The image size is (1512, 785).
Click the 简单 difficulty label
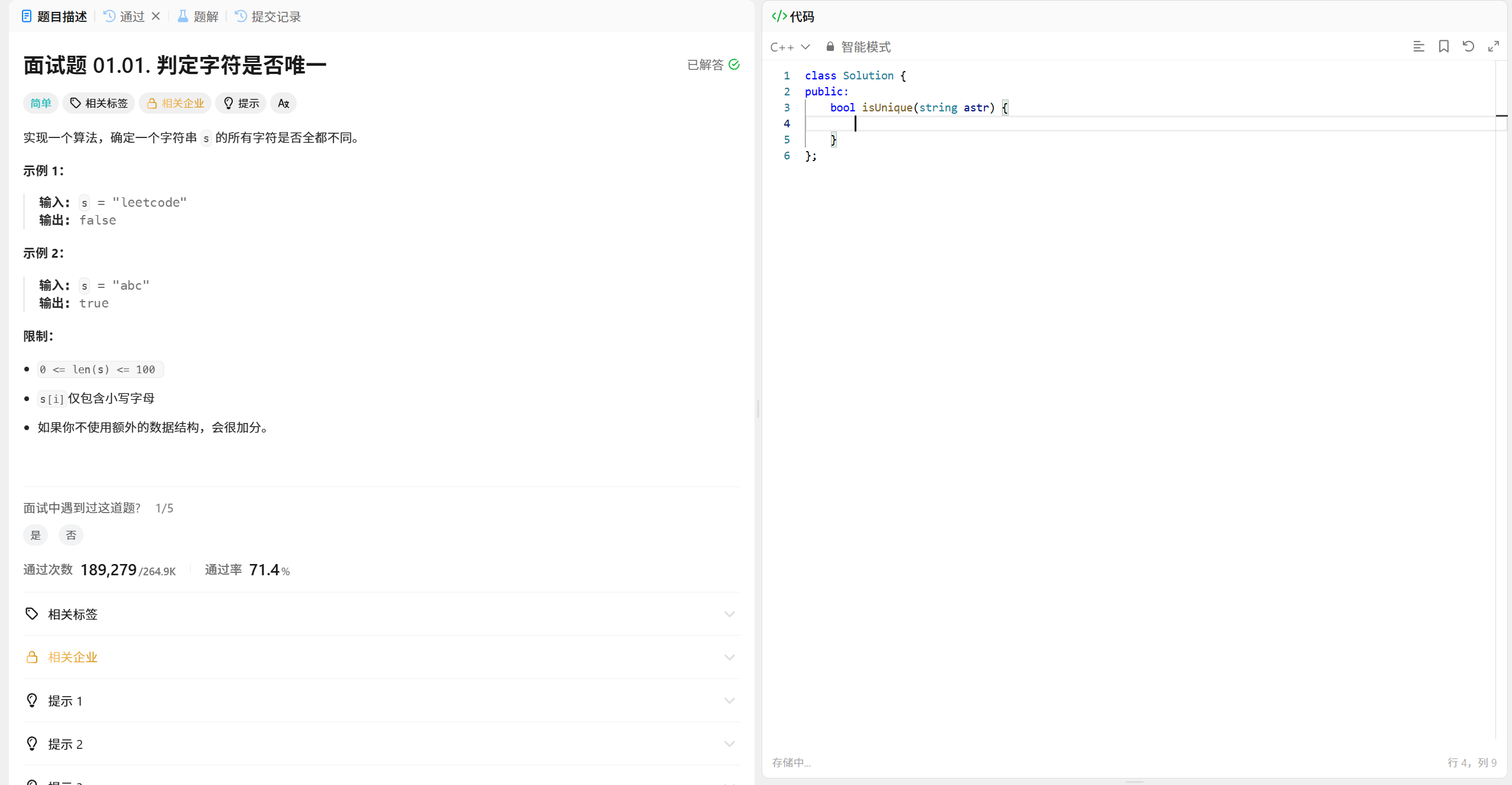(41, 103)
